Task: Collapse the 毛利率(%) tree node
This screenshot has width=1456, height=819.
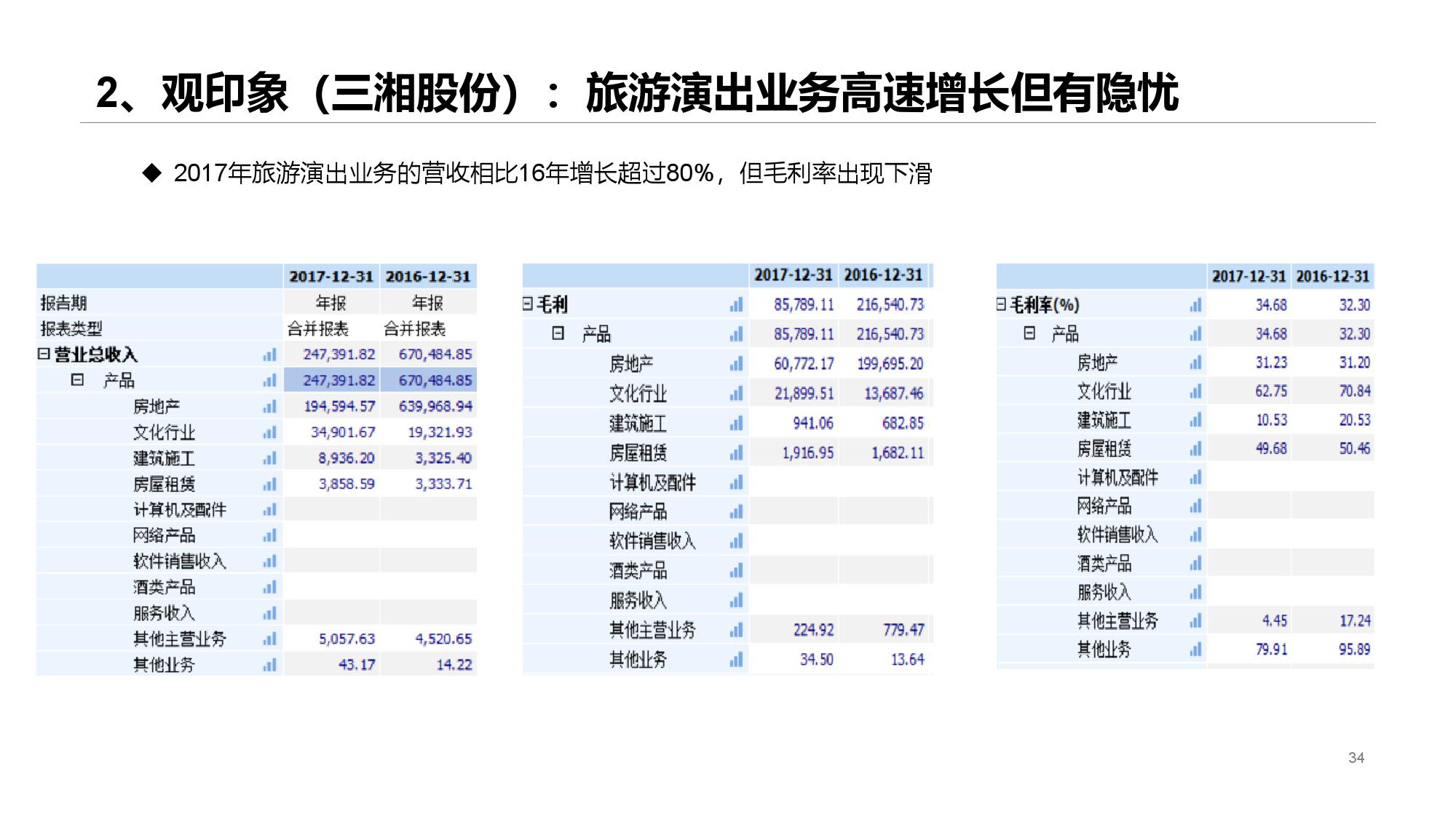Action: 1002,304
